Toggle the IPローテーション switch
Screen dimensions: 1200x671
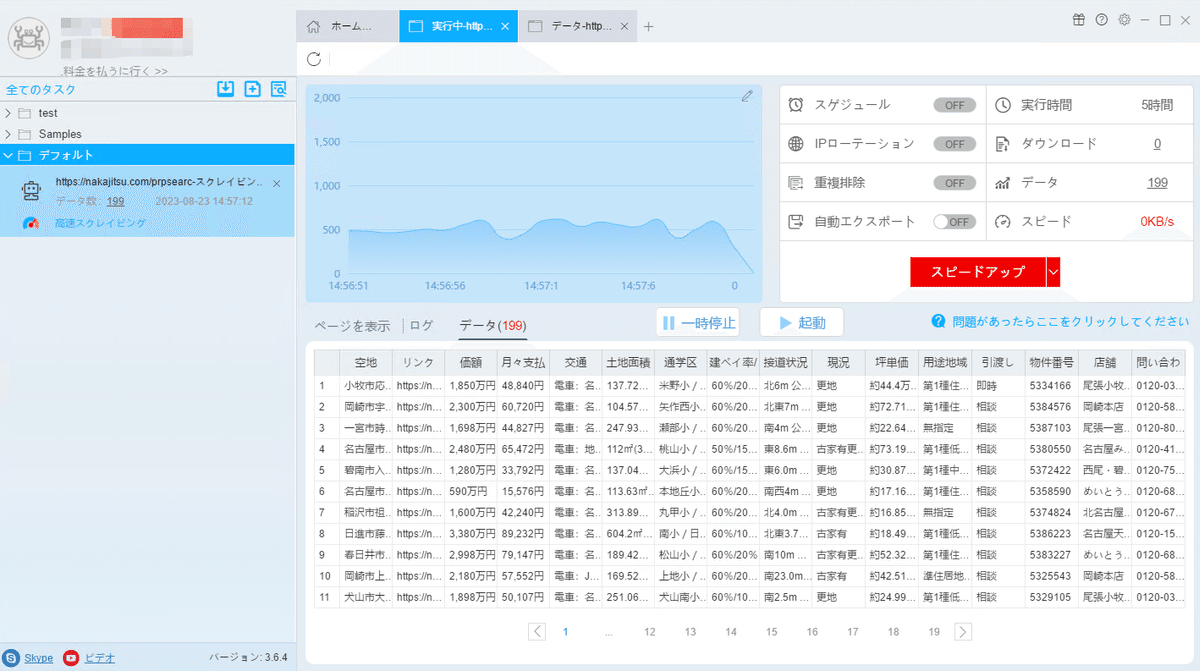(x=955, y=143)
